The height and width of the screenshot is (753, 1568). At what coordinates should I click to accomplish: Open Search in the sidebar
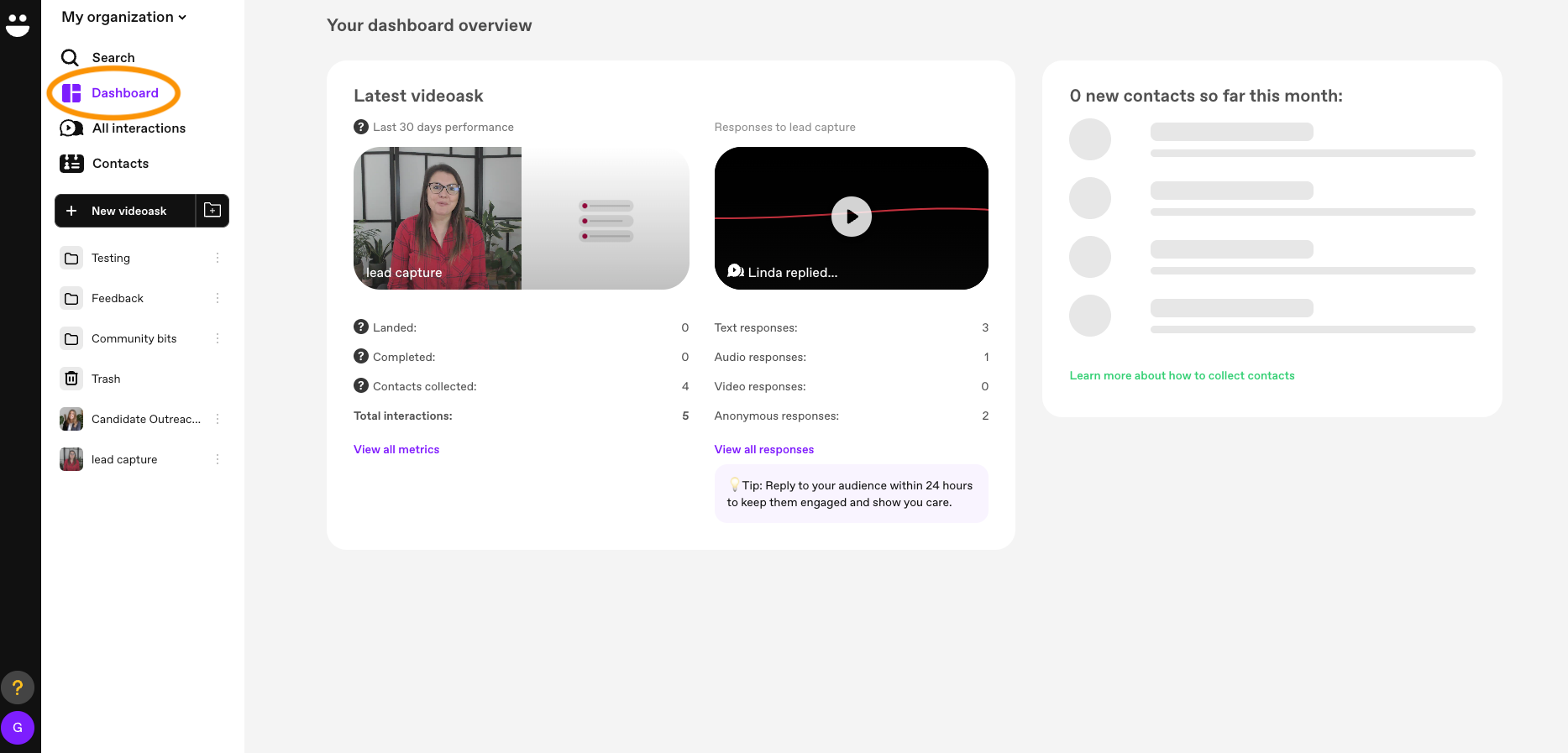pyautogui.click(x=113, y=58)
